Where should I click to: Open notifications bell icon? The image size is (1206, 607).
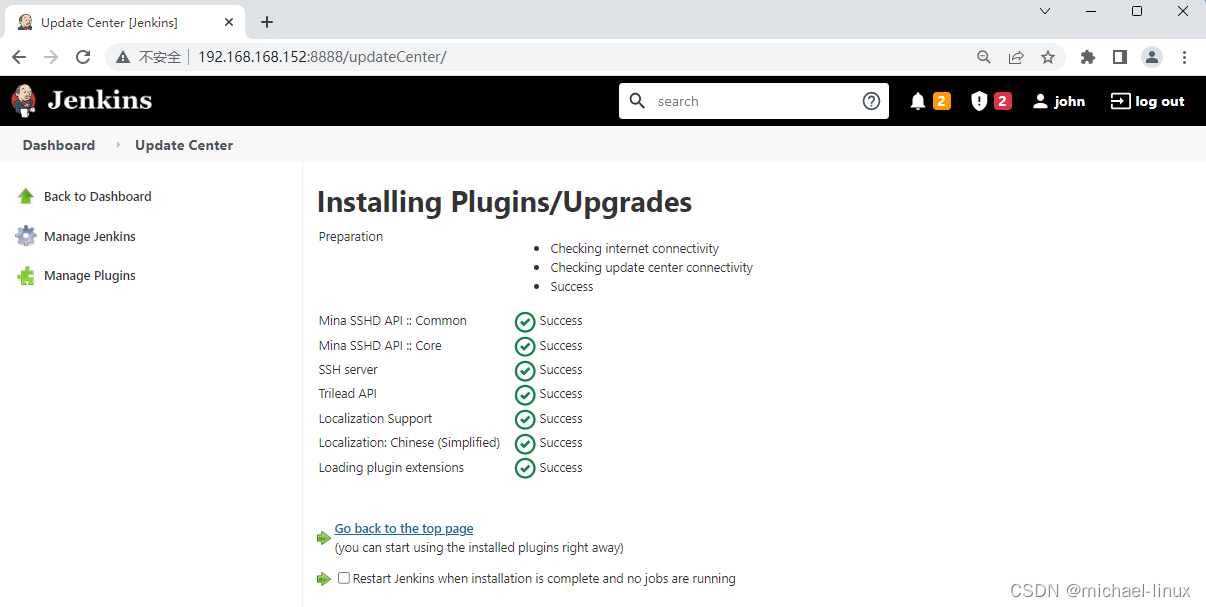[x=917, y=101]
